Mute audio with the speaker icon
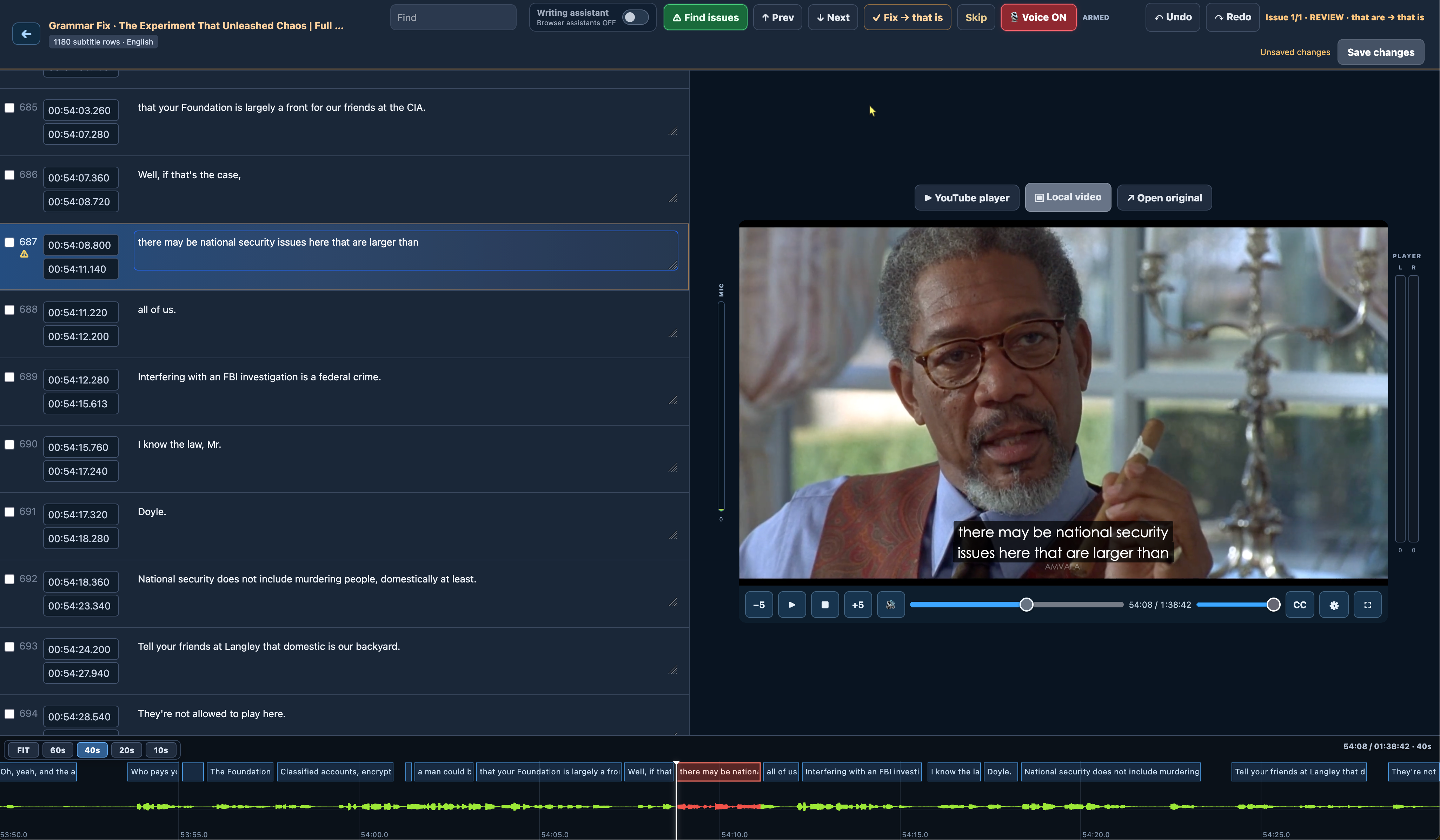 [x=891, y=605]
